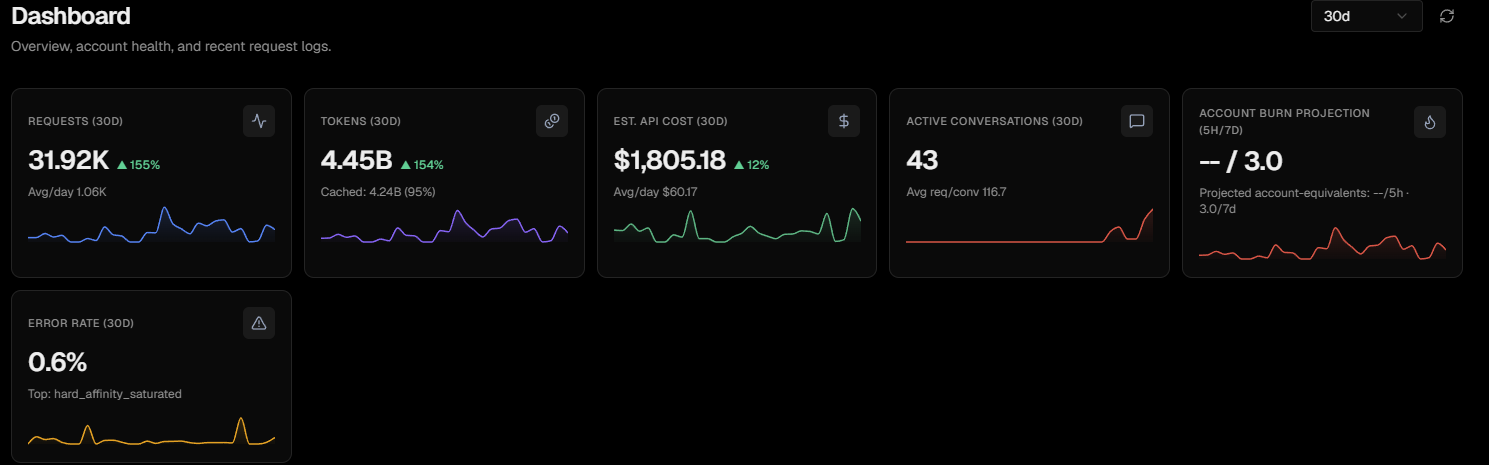Screen dimensions: 1489x465
Task: Click the chat bubble icon on Active Conversations
Action: (x=1136, y=121)
